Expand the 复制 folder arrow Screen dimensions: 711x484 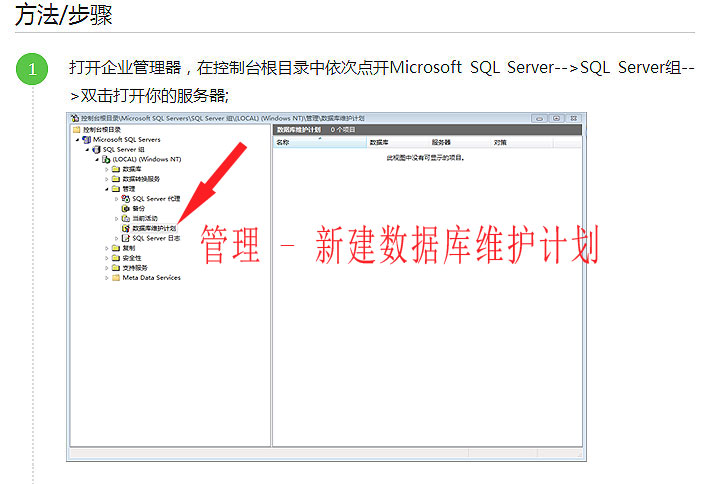(107, 248)
